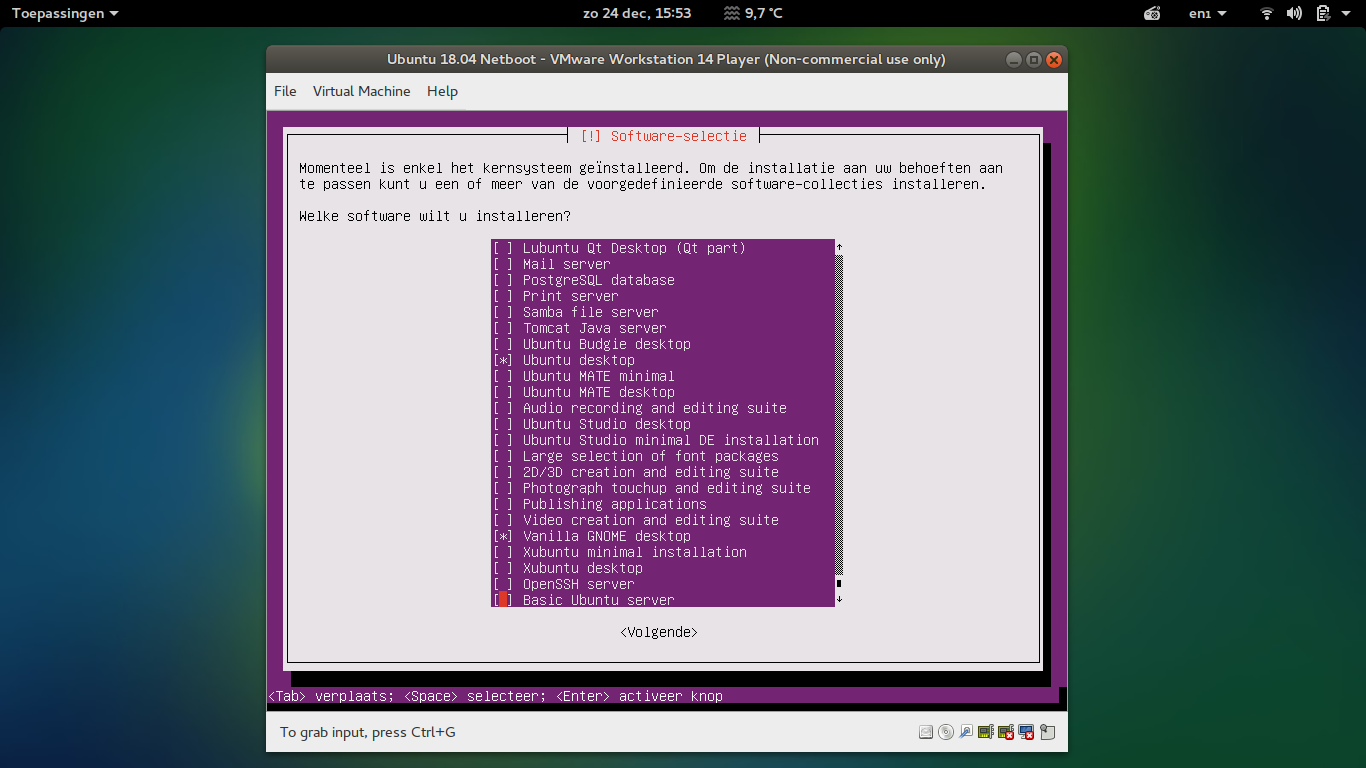Open the Virtual Machine menu
1366x768 pixels.
(362, 91)
